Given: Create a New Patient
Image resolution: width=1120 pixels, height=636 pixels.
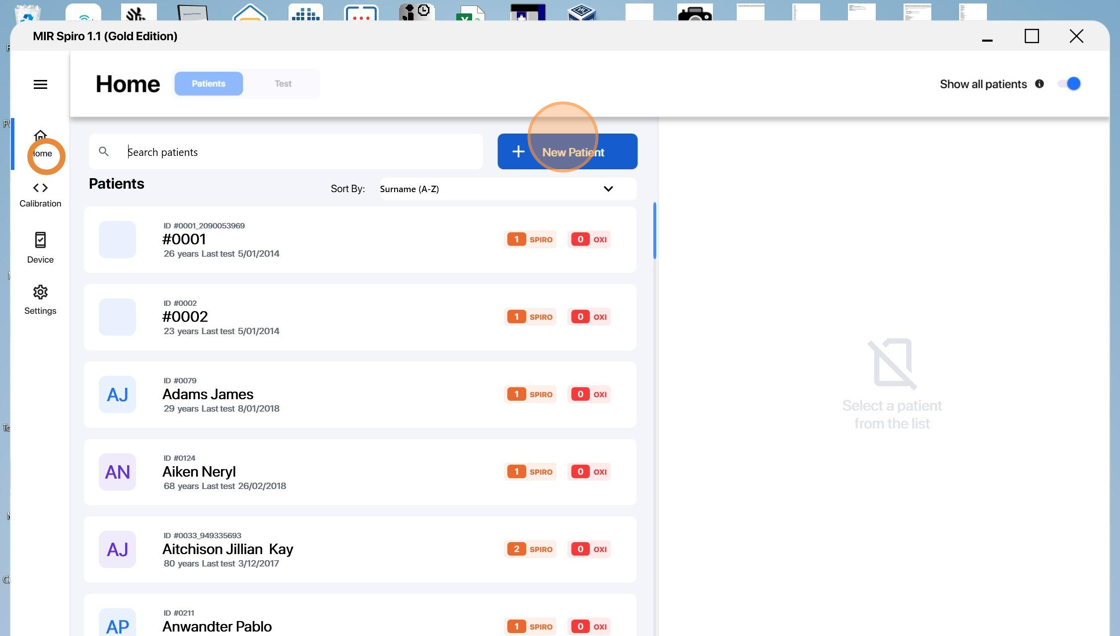Looking at the screenshot, I should point(567,151).
